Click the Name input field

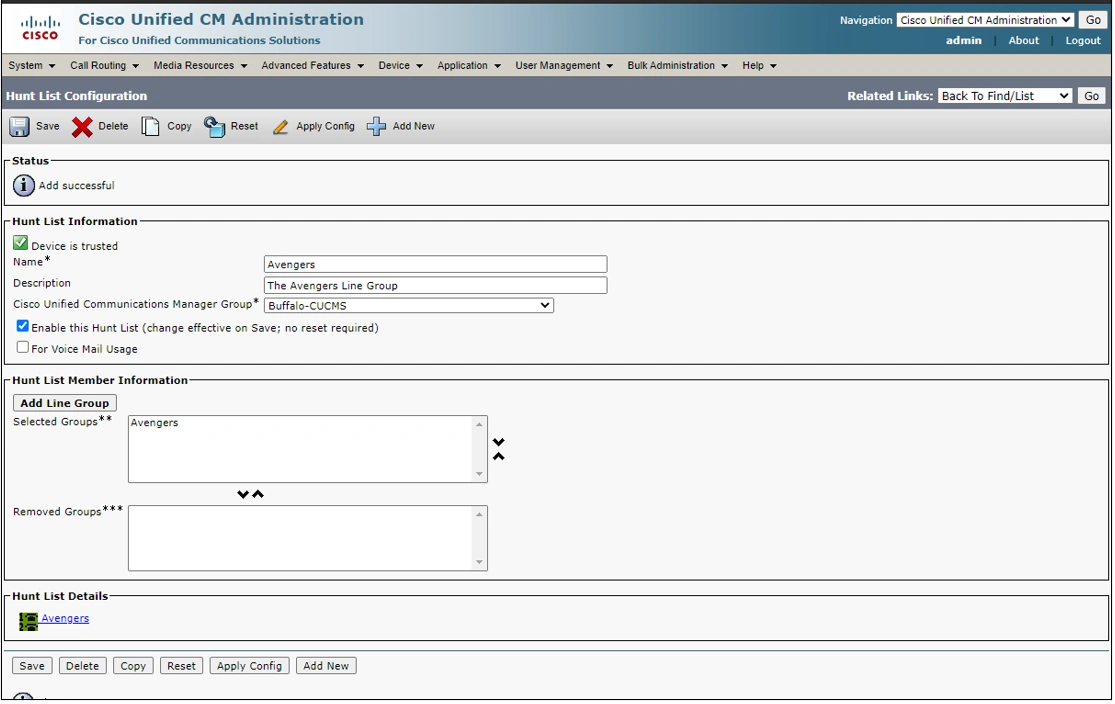coord(435,265)
